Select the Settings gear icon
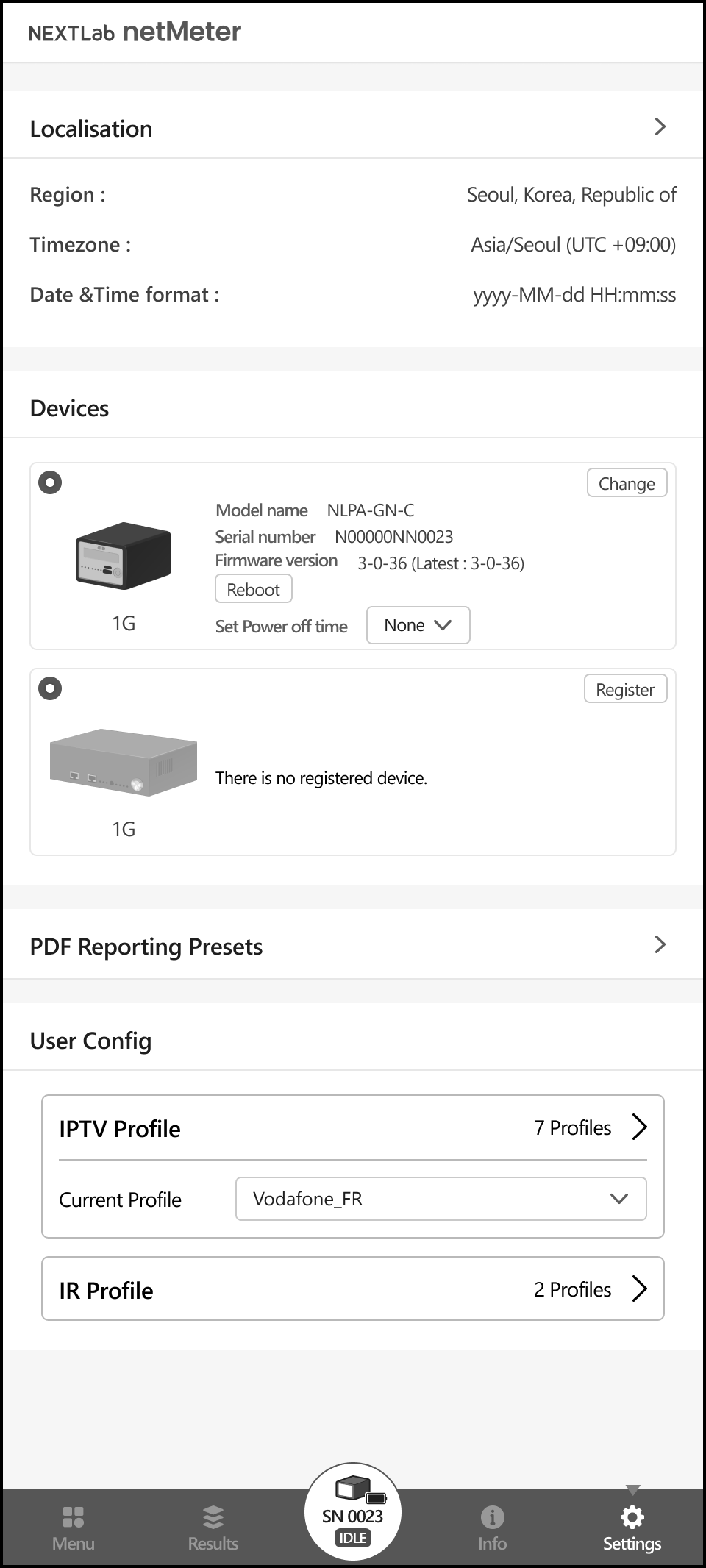The height and width of the screenshot is (1568, 706). pyautogui.click(x=632, y=1517)
